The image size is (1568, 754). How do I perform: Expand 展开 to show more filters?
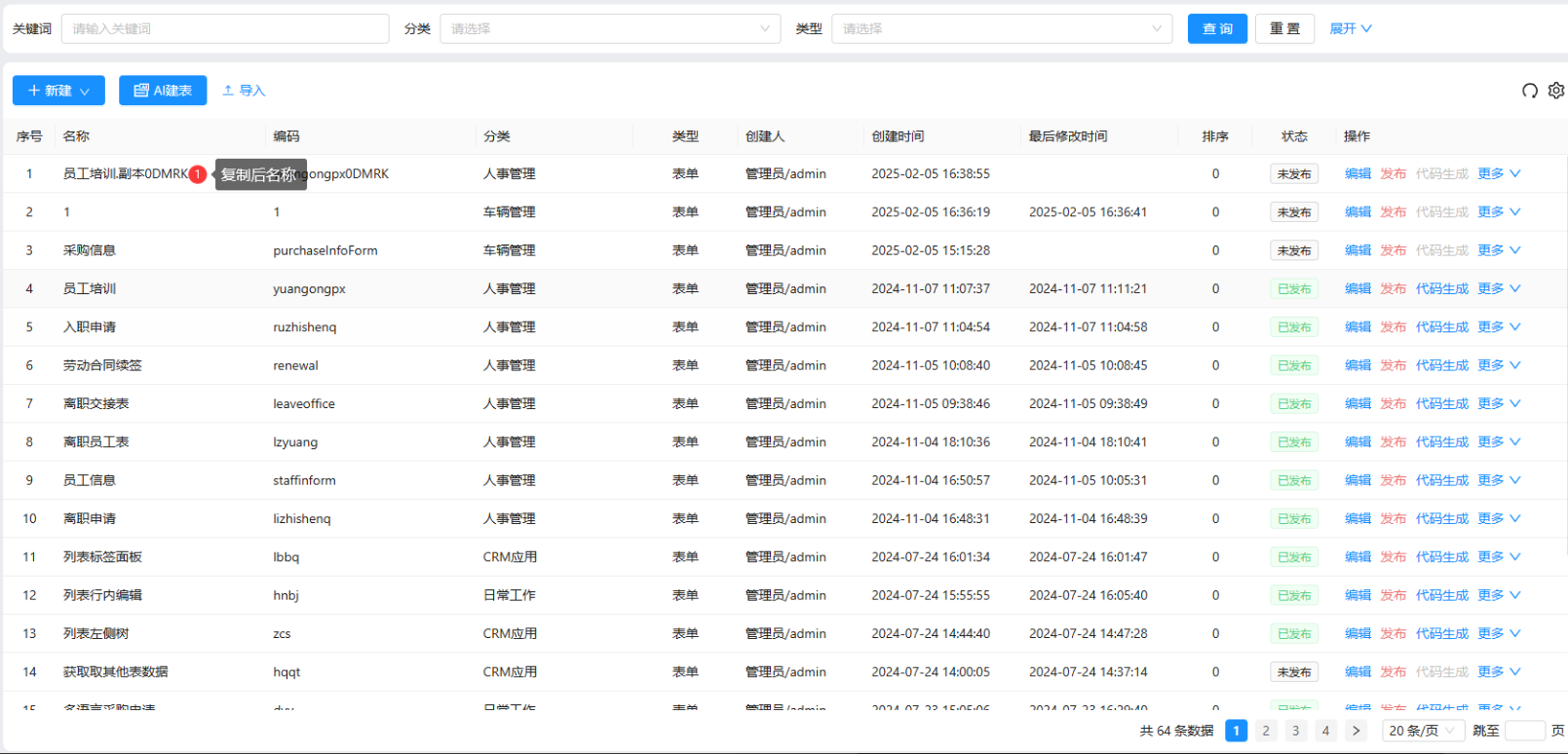(1350, 29)
